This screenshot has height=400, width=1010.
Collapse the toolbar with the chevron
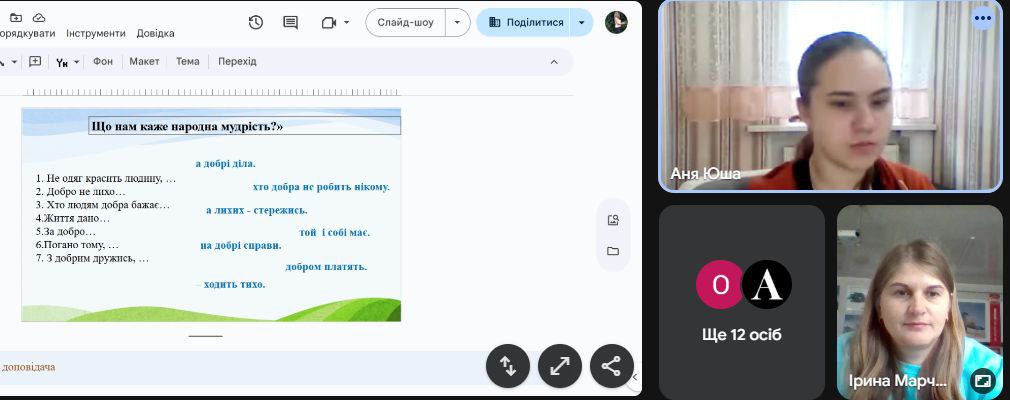tap(554, 62)
